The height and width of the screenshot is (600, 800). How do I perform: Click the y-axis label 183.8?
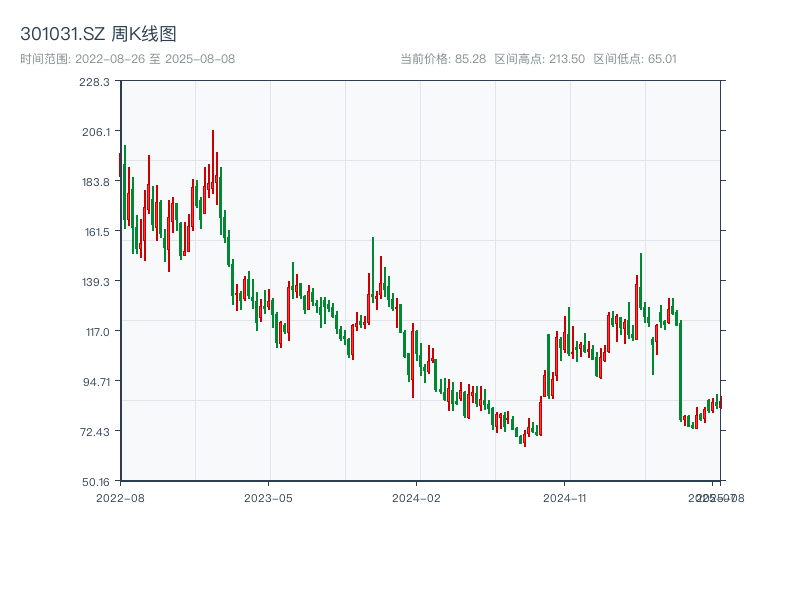(x=96, y=182)
